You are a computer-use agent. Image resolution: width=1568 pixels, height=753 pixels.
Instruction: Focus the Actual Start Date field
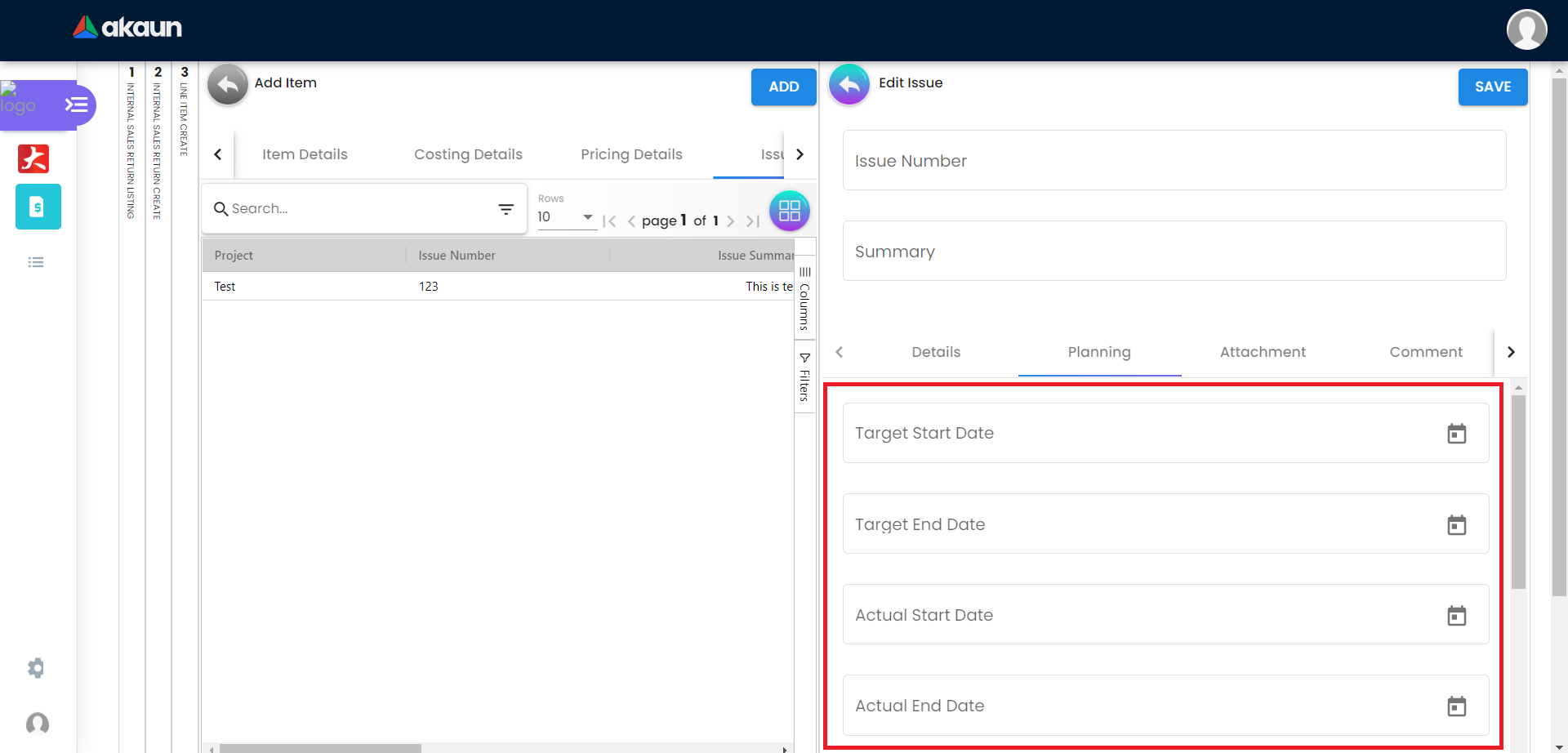coord(1165,614)
